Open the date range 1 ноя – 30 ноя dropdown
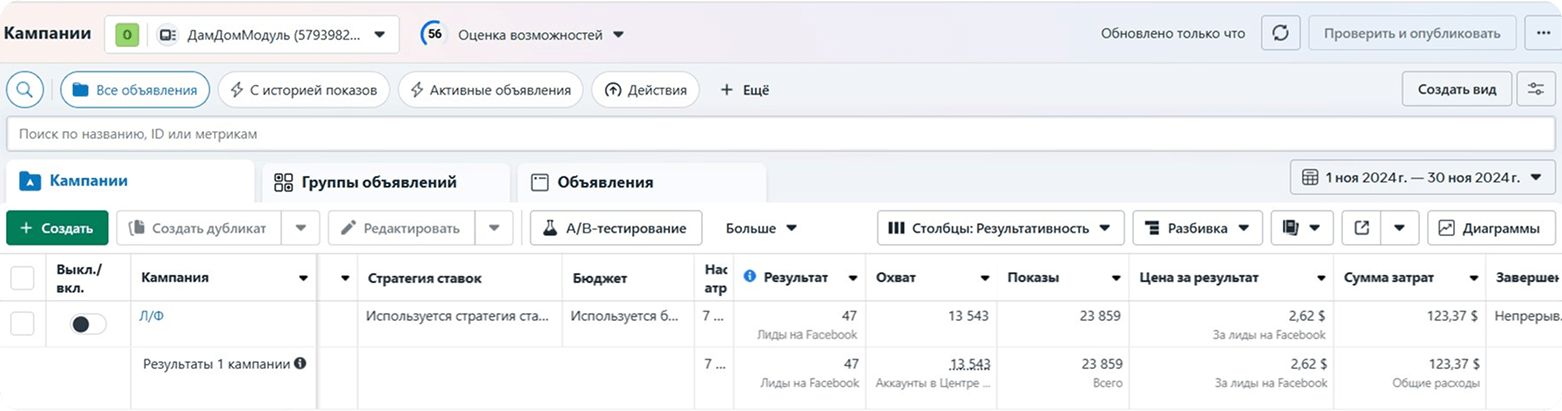Viewport: 1562px width, 411px height. [x=1422, y=178]
